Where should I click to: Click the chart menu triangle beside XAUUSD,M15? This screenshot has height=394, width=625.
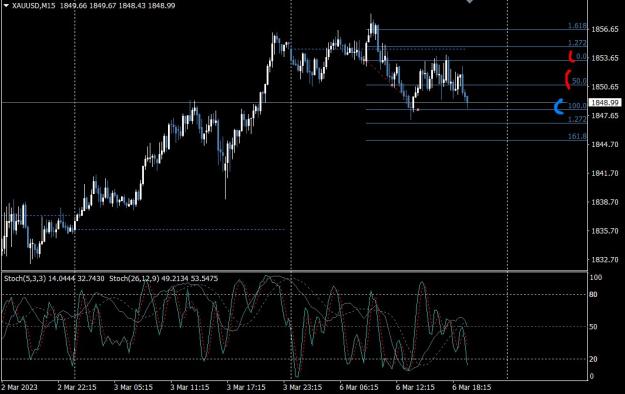tap(6, 6)
